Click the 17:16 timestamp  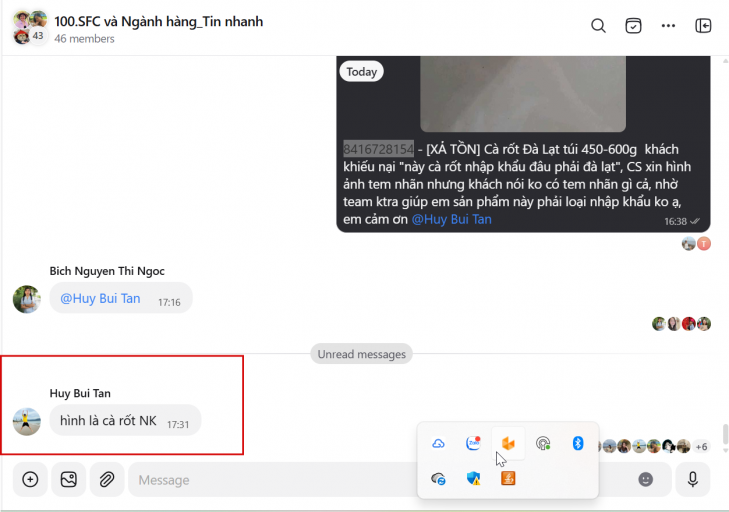[169, 302]
